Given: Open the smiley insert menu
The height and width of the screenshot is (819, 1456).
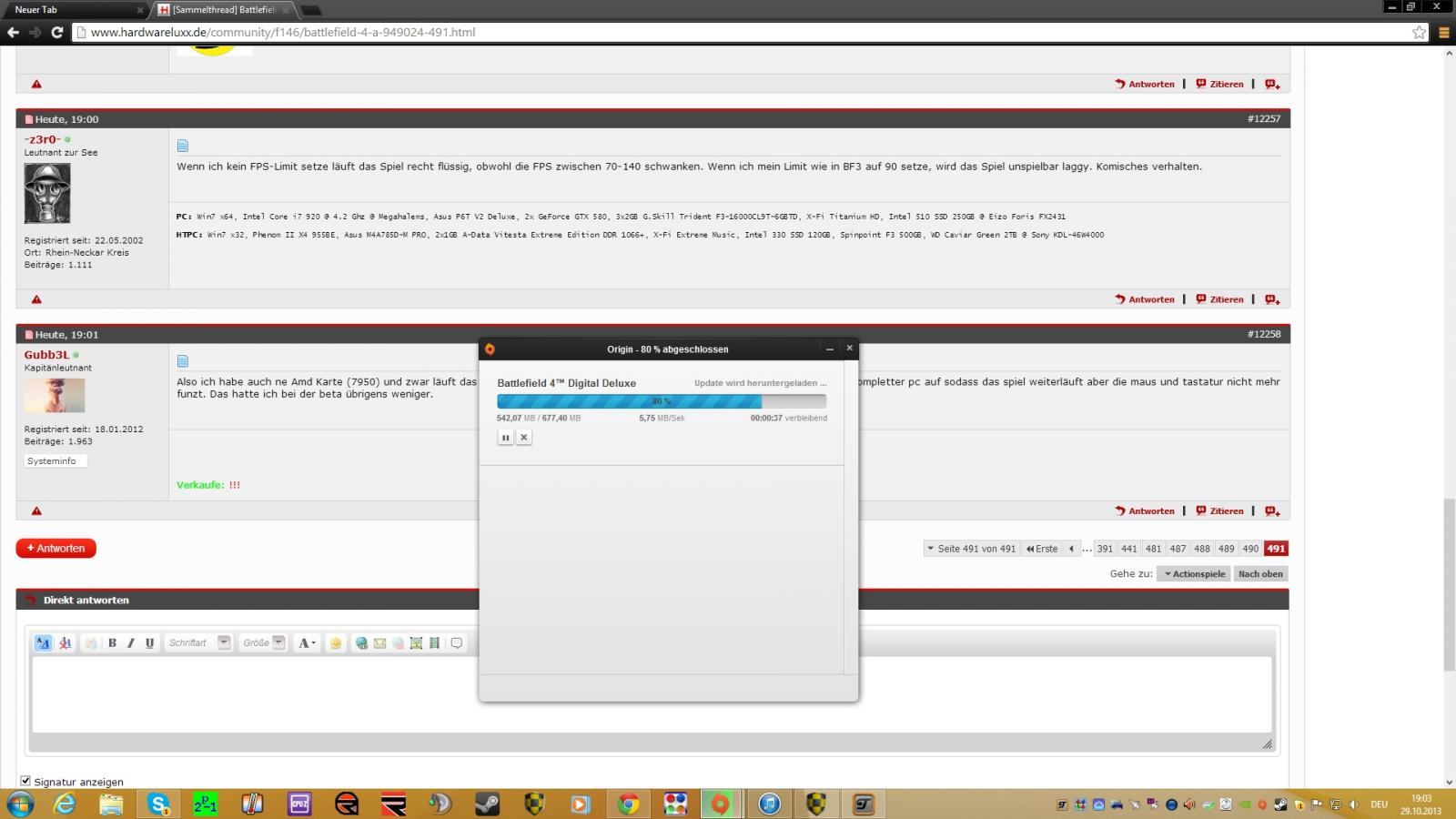Looking at the screenshot, I should pyautogui.click(x=336, y=642).
